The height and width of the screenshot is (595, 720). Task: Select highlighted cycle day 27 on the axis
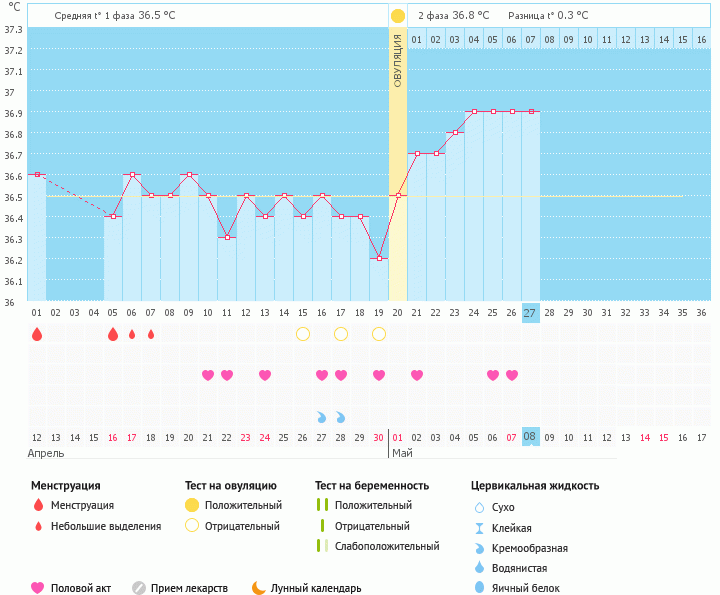(x=531, y=312)
